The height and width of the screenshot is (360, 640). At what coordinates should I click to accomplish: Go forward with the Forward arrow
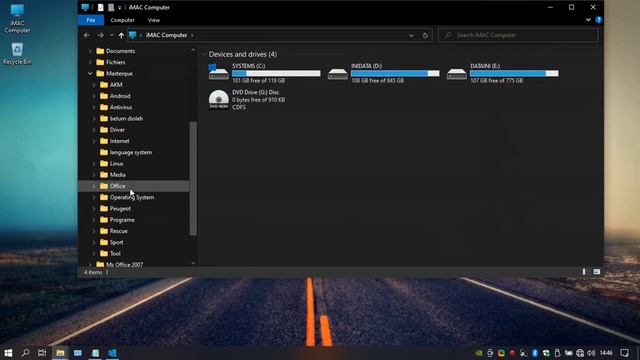point(100,35)
